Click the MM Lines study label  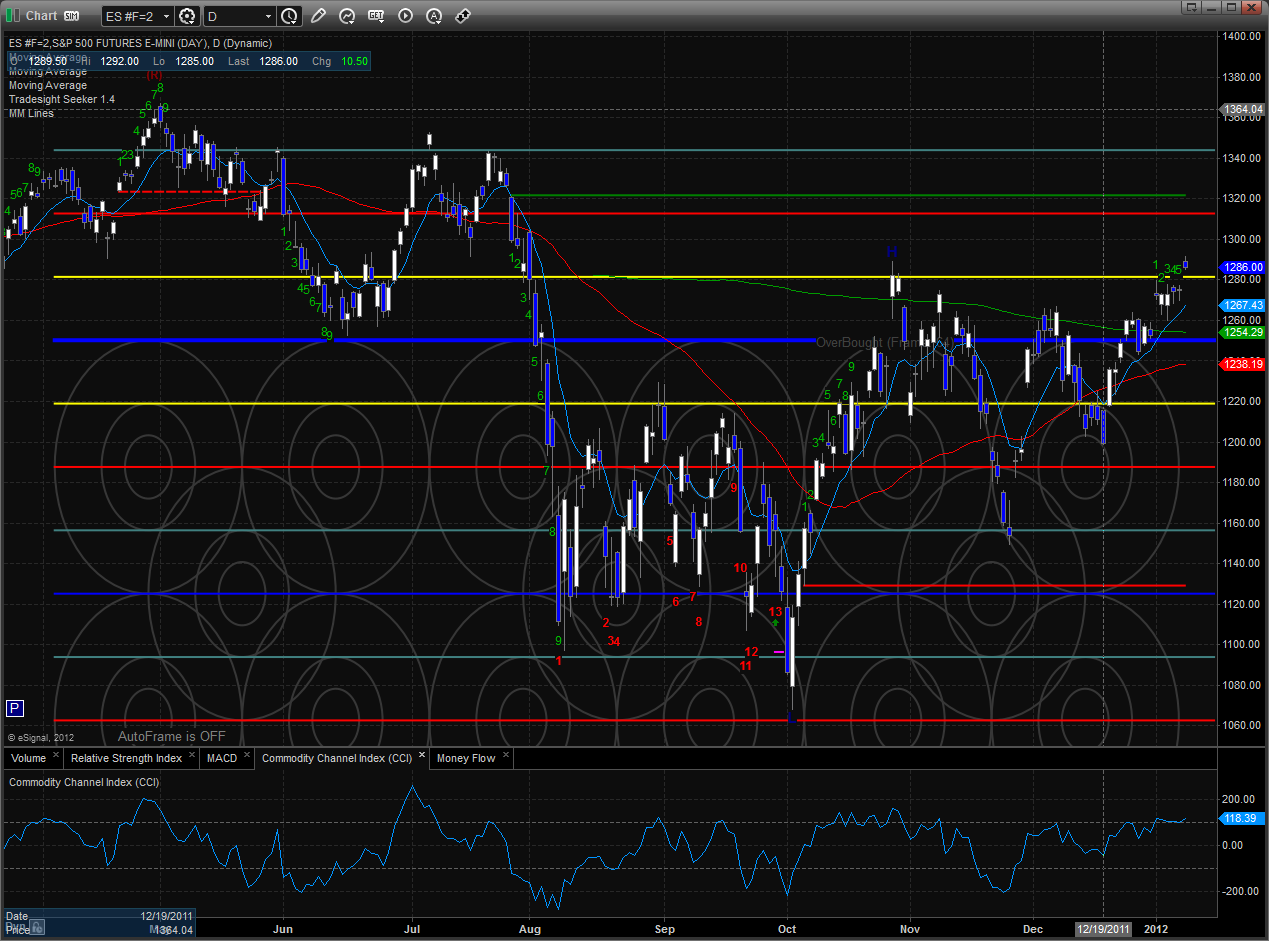31,113
